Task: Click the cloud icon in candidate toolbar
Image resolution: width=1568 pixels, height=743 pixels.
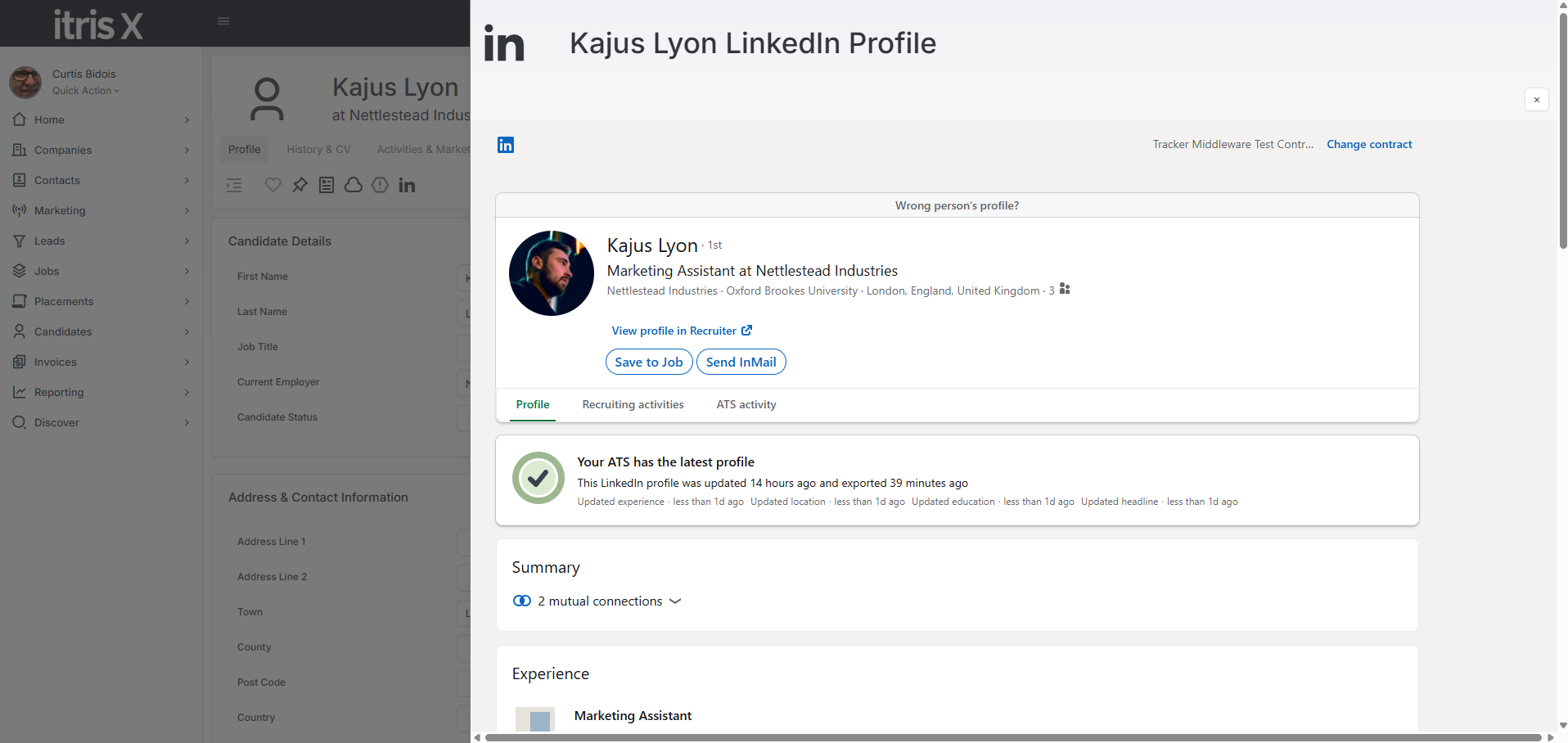Action: pyautogui.click(x=354, y=185)
